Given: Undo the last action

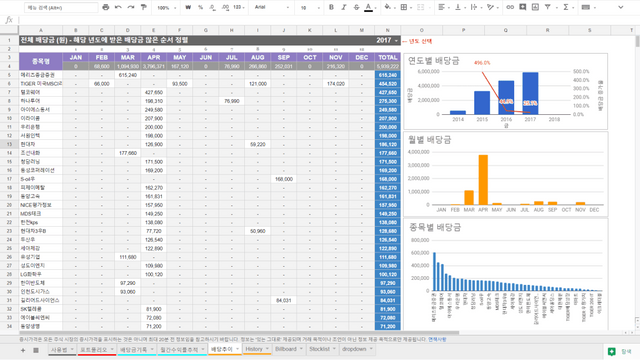Looking at the screenshot, I should 118,7.
